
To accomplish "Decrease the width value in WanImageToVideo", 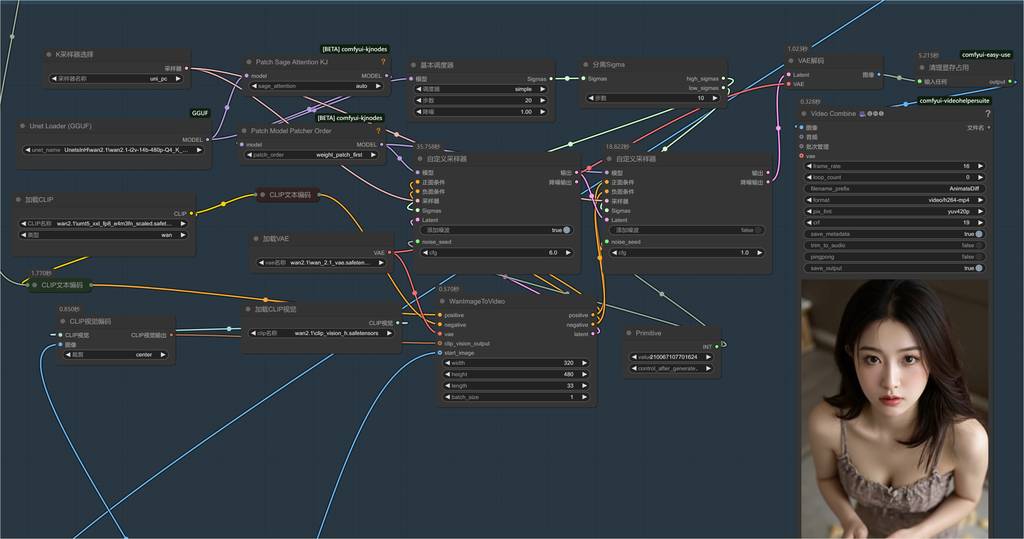I will [x=442, y=363].
